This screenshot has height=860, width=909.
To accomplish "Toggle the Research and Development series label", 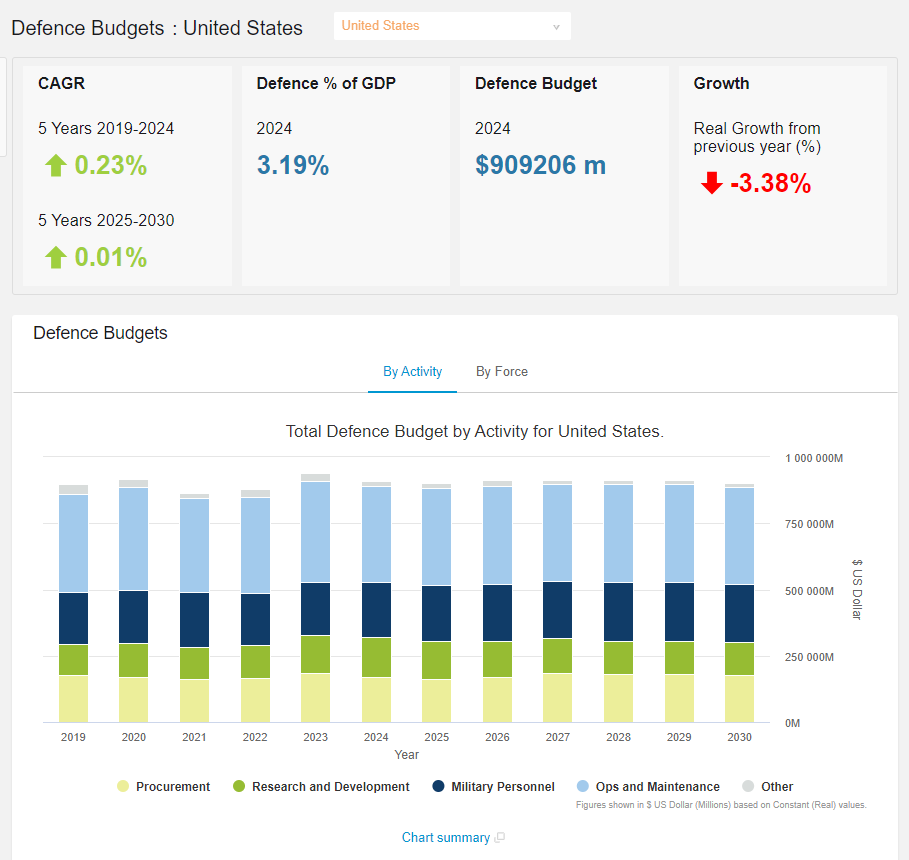I will (x=330, y=787).
